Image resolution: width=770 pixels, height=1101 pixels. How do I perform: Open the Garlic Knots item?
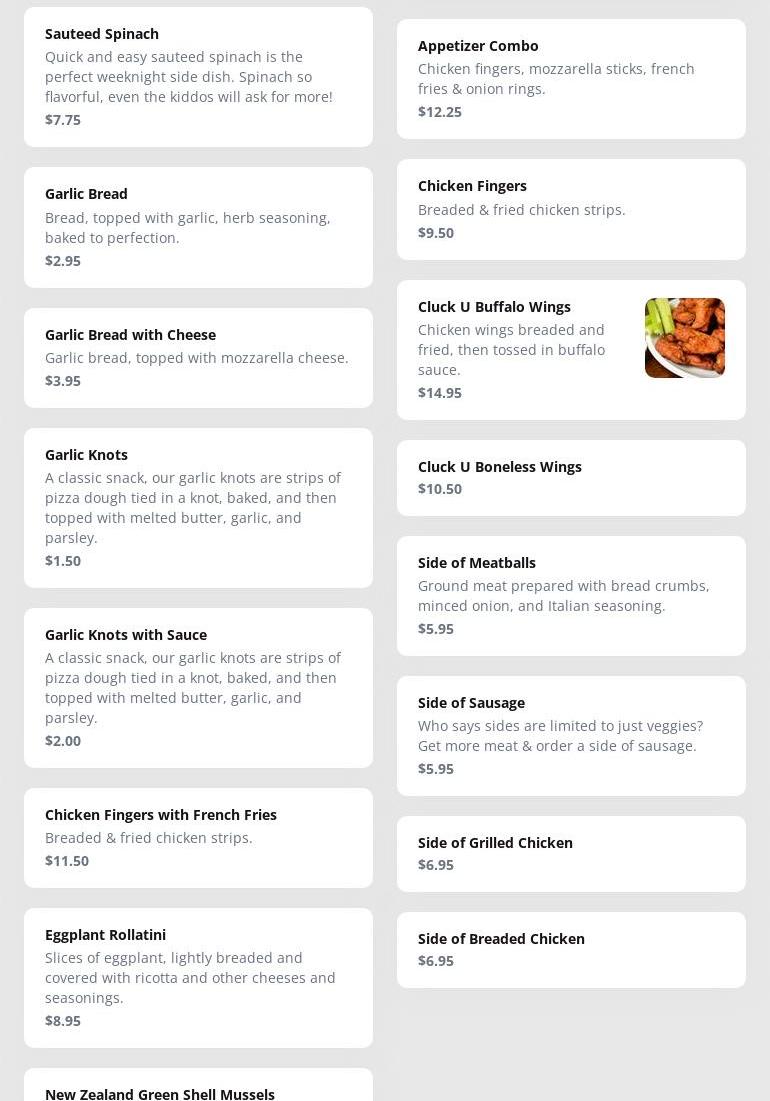point(198,508)
